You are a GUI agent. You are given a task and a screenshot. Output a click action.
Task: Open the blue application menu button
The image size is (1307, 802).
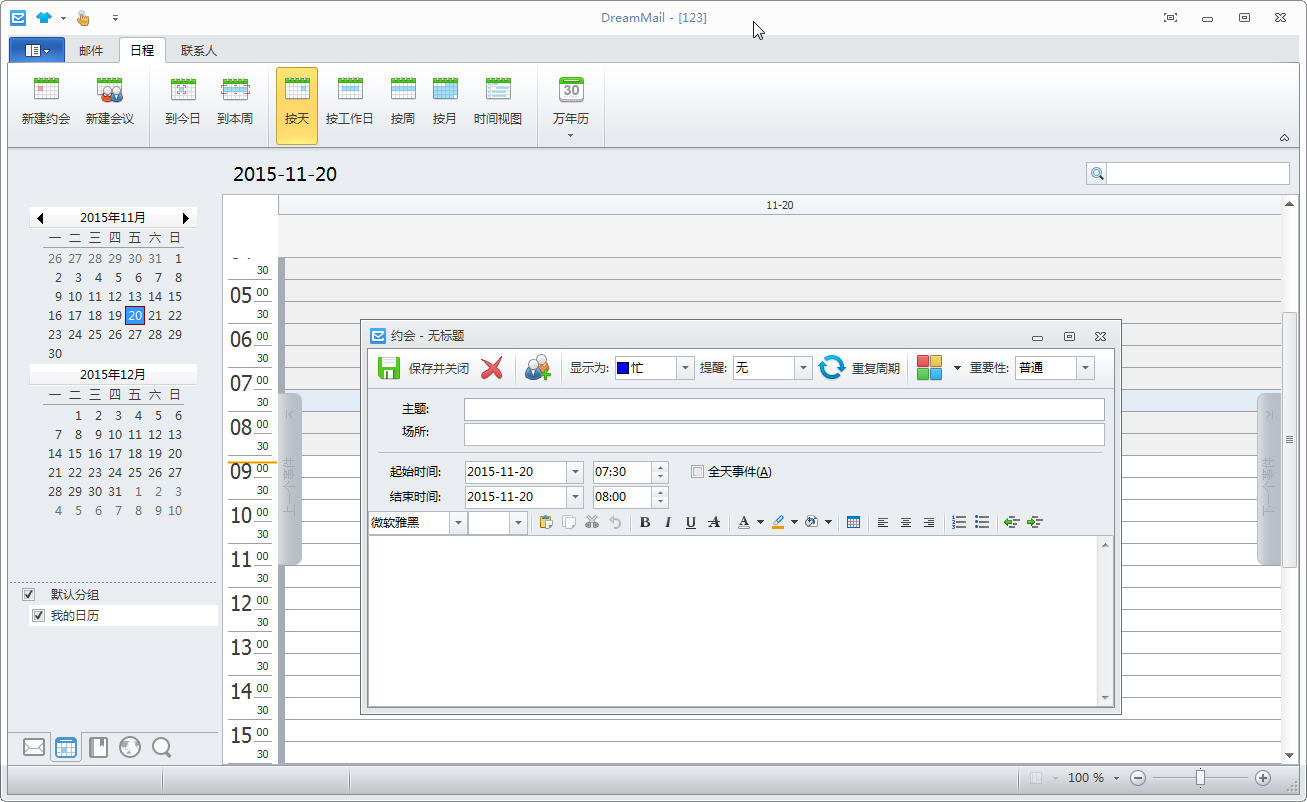tap(36, 50)
